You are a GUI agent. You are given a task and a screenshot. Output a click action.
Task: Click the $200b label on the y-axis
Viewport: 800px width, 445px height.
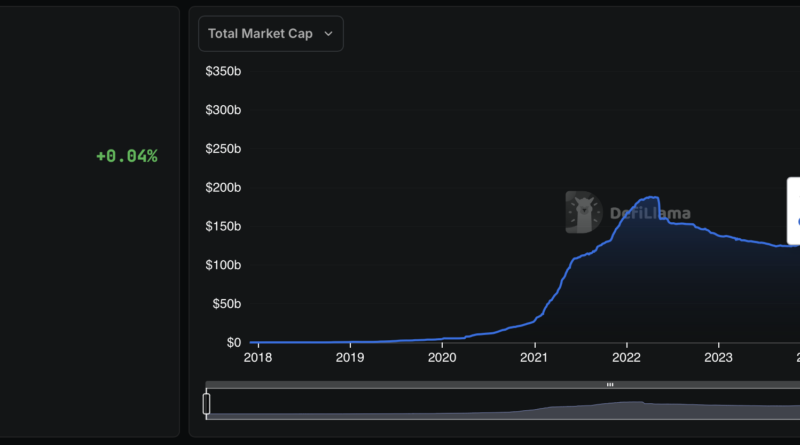[223, 188]
